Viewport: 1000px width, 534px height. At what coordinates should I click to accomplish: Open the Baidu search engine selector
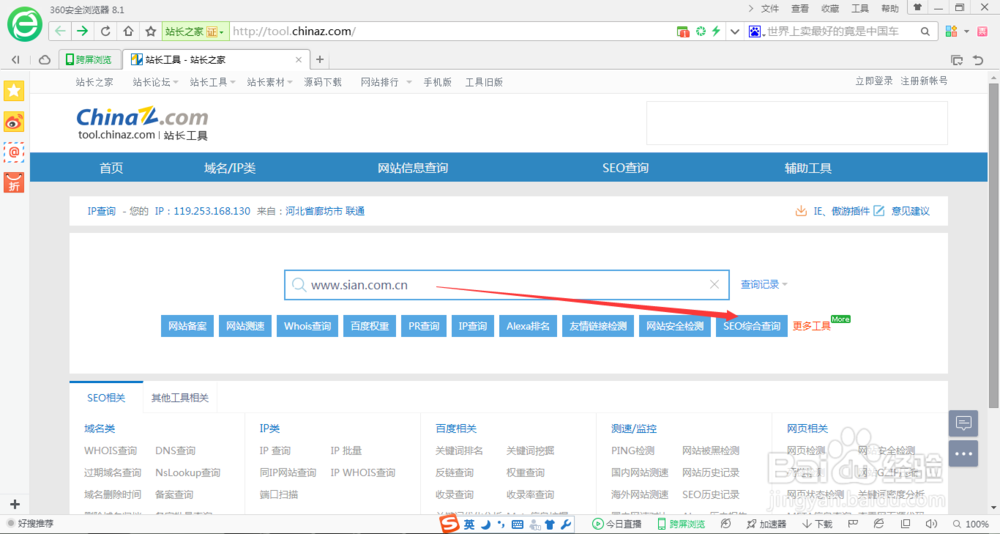pos(755,31)
